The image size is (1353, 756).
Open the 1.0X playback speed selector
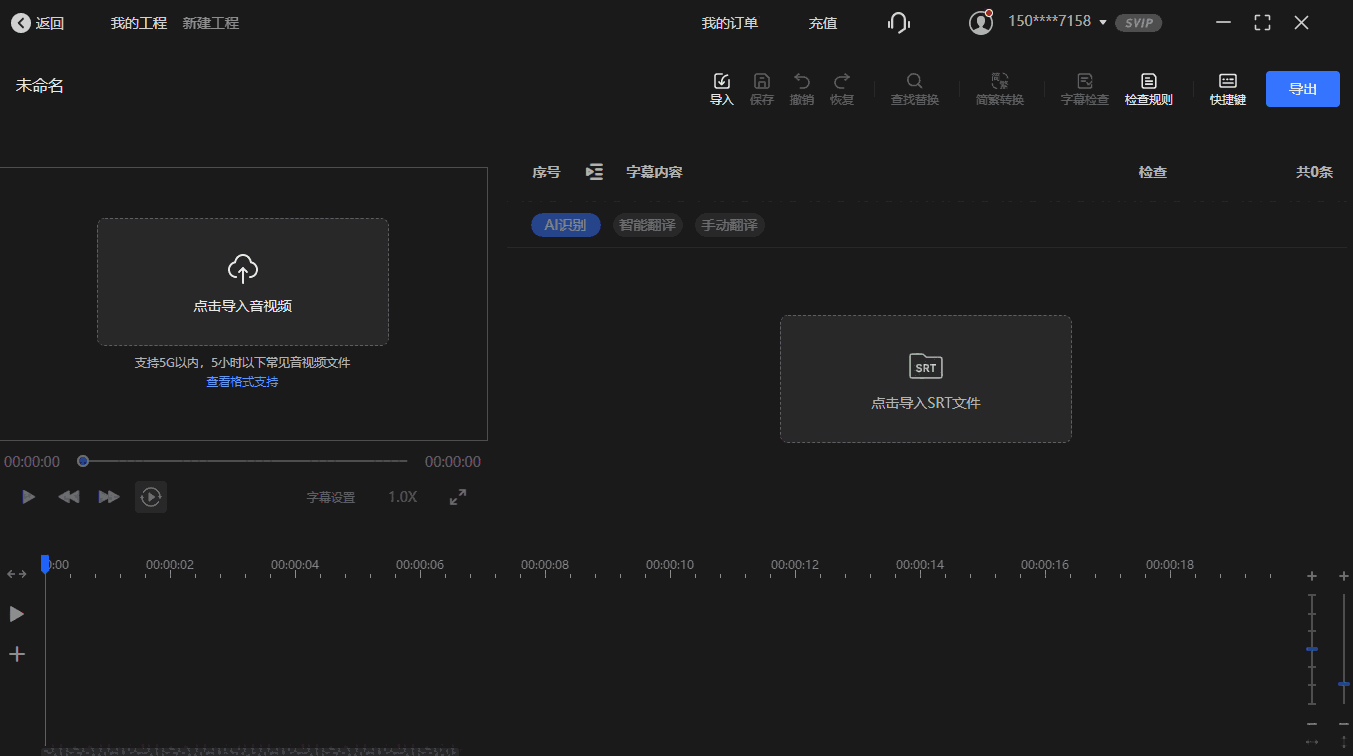[403, 497]
